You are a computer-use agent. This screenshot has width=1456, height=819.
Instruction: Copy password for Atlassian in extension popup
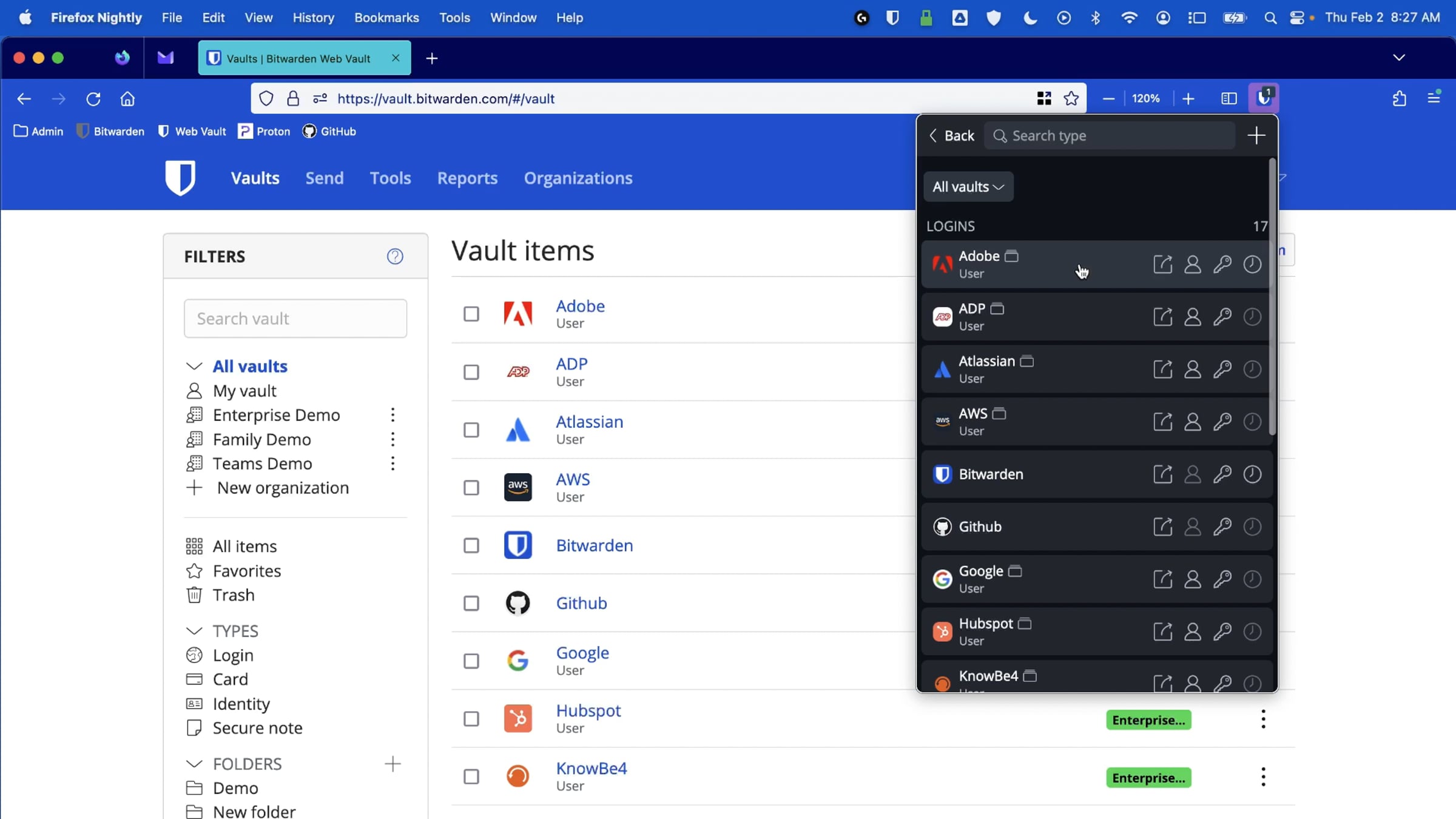coord(1222,369)
